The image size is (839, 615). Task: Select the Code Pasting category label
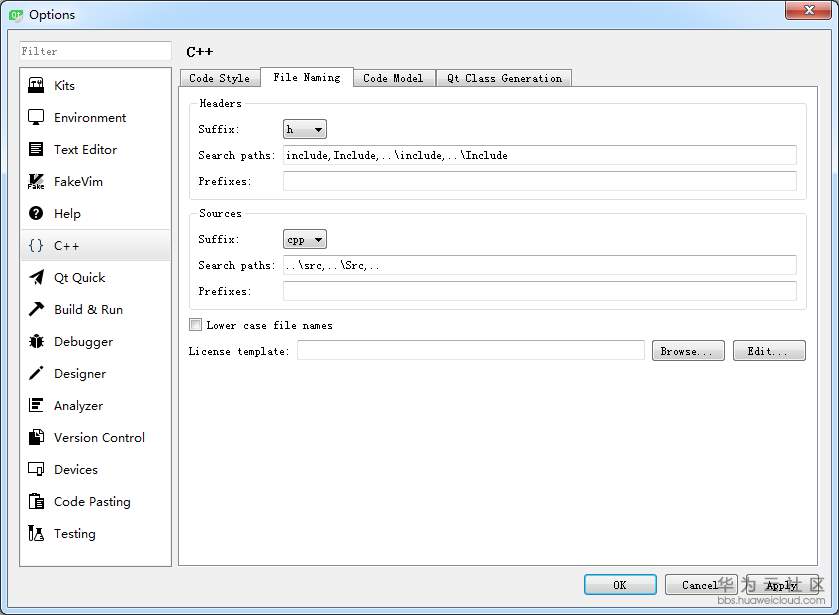point(92,502)
